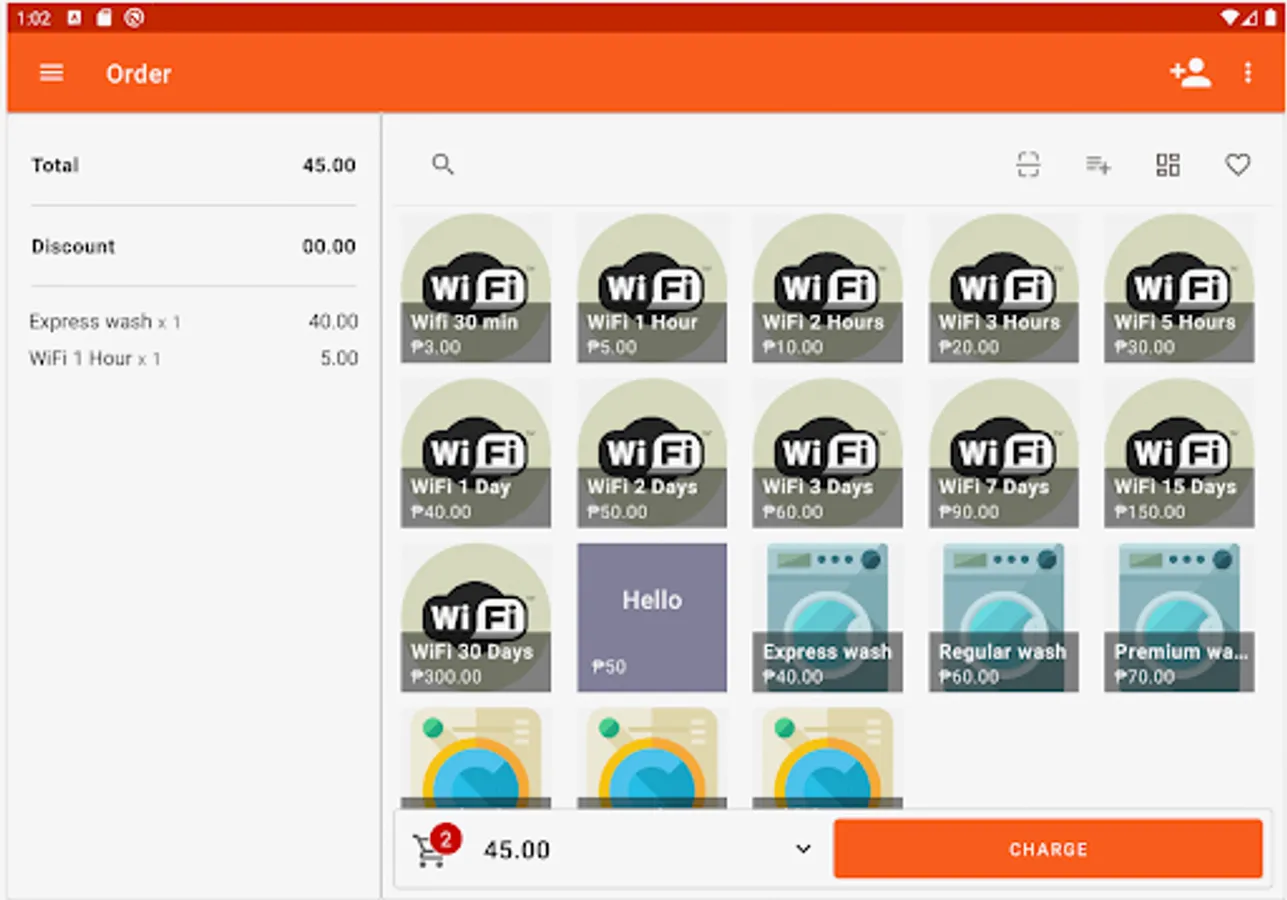This screenshot has height=900, width=1287.
Task: Launch the barcode scanner
Action: [x=1028, y=165]
